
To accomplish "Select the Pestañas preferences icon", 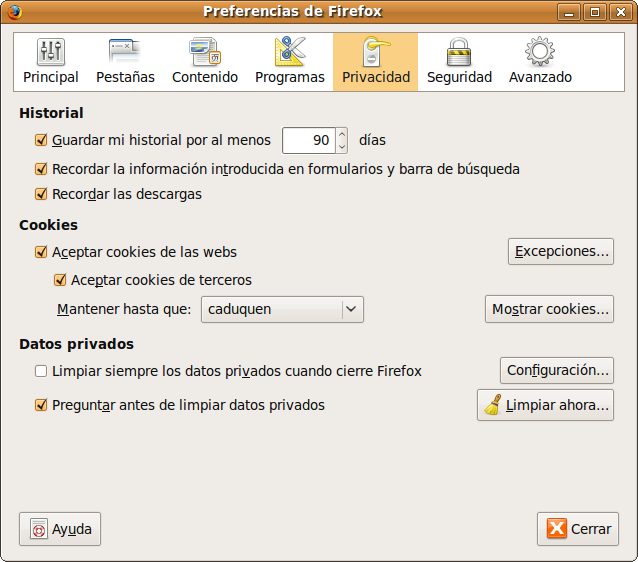I will pos(125,52).
